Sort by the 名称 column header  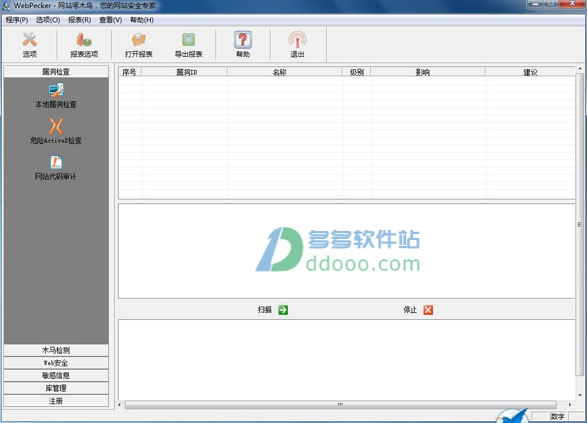click(x=285, y=72)
